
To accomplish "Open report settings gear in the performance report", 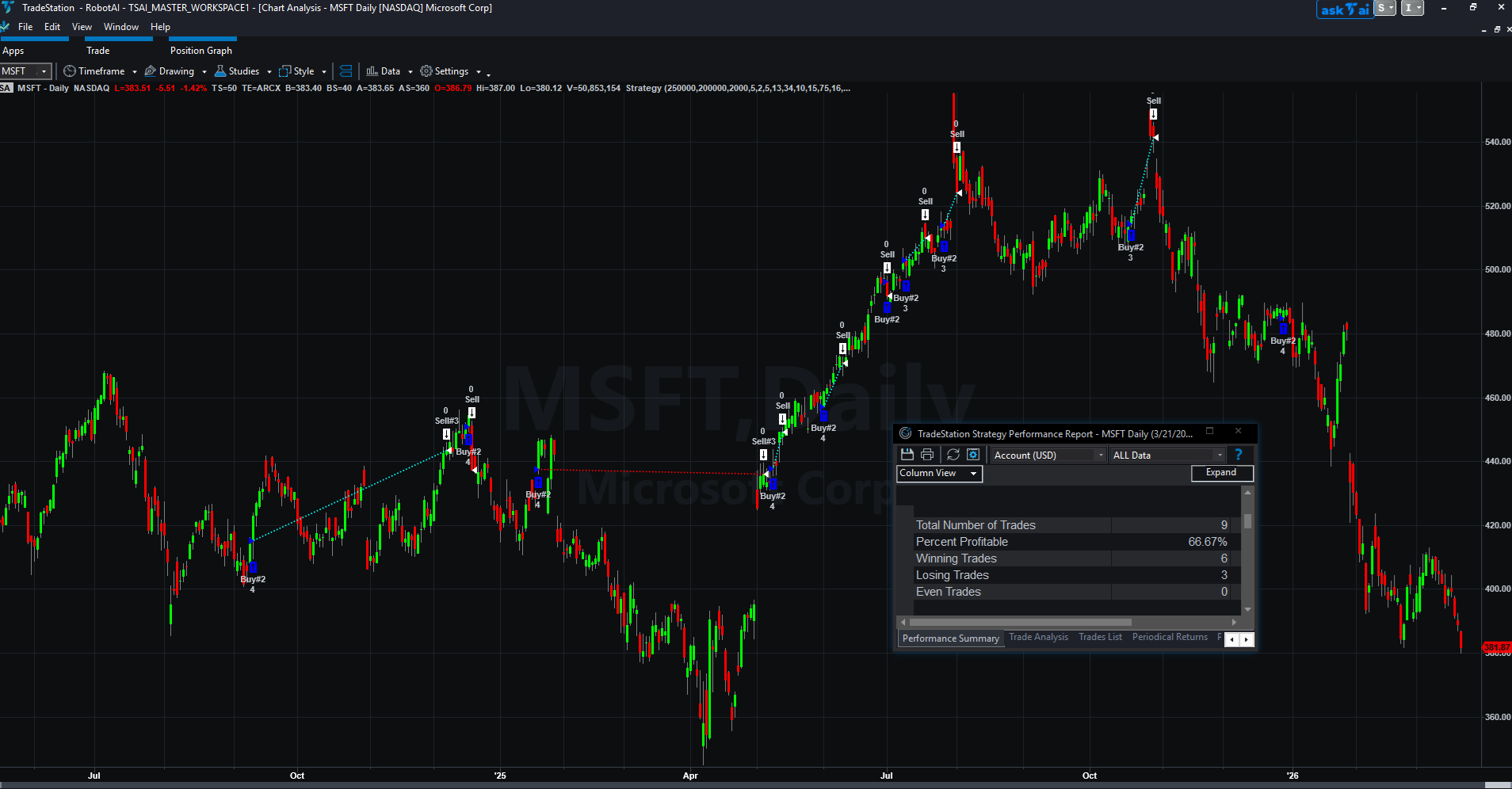I will [972, 454].
